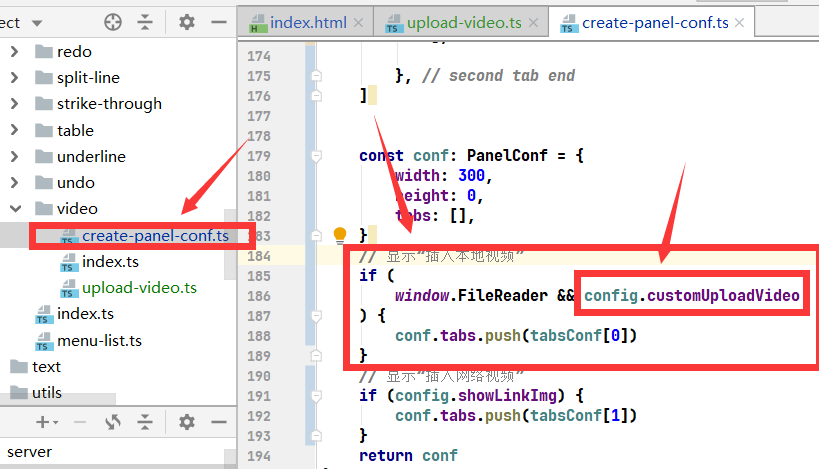Open upload-video.ts in project tree
The width and height of the screenshot is (819, 469).
(128, 287)
